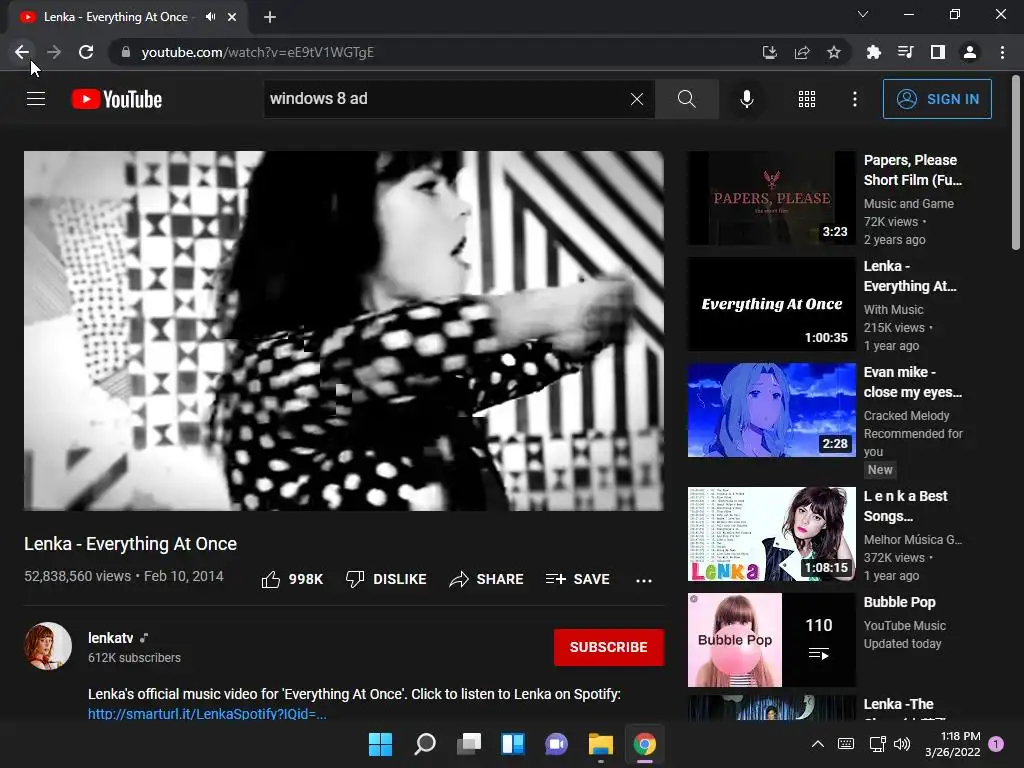Image resolution: width=1024 pixels, height=768 pixels.
Task: Open YouTube hamburger guide menu
Action: (x=36, y=99)
